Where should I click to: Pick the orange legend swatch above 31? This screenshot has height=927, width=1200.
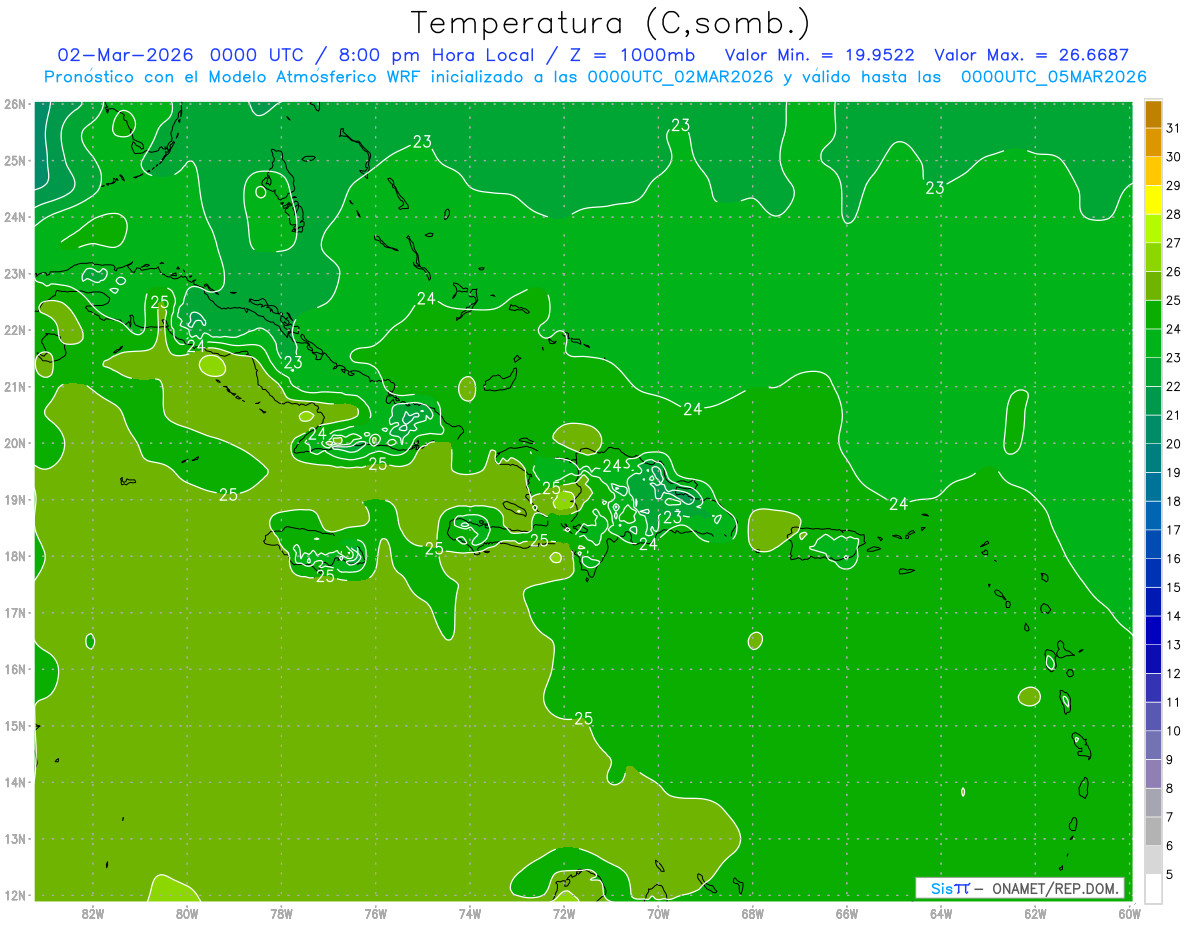point(1154,114)
